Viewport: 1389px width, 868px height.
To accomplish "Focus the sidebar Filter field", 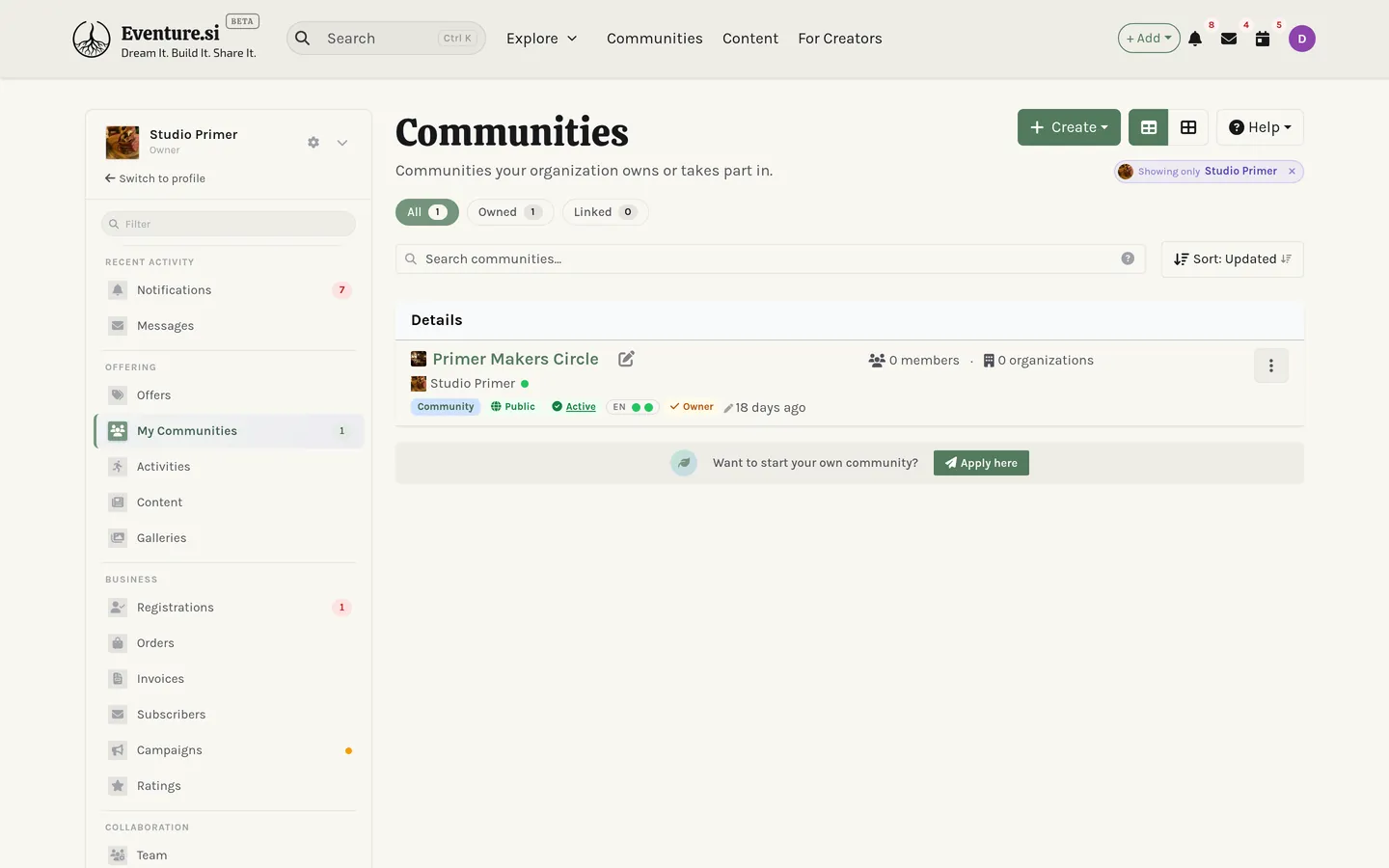I will click(229, 224).
